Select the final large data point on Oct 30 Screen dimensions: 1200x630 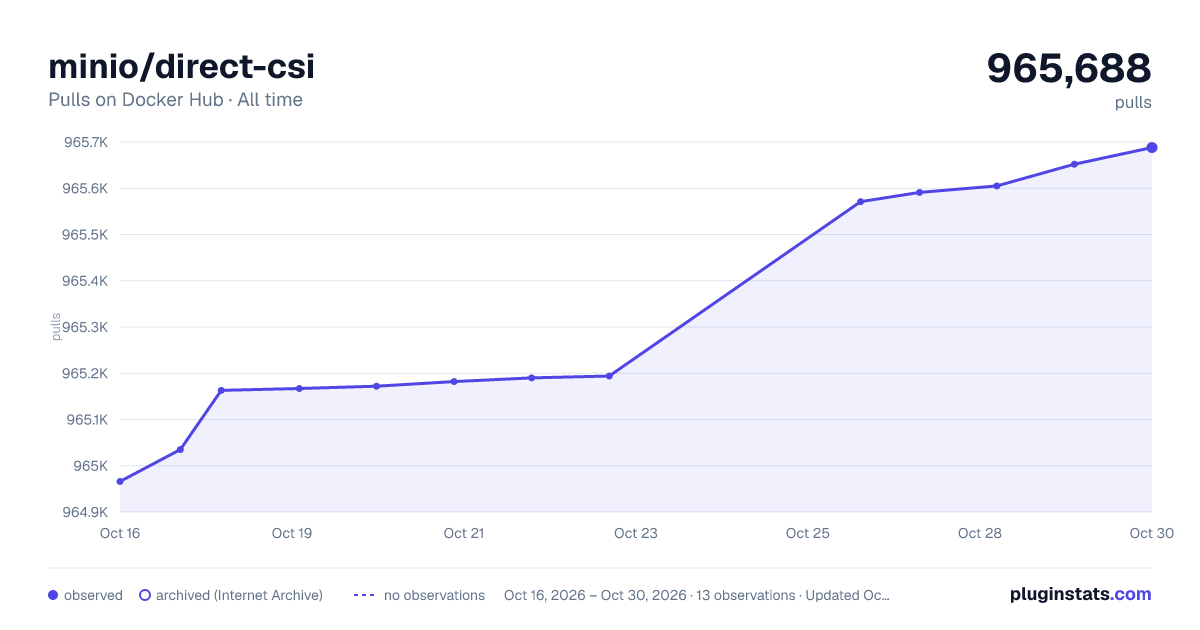point(1152,148)
